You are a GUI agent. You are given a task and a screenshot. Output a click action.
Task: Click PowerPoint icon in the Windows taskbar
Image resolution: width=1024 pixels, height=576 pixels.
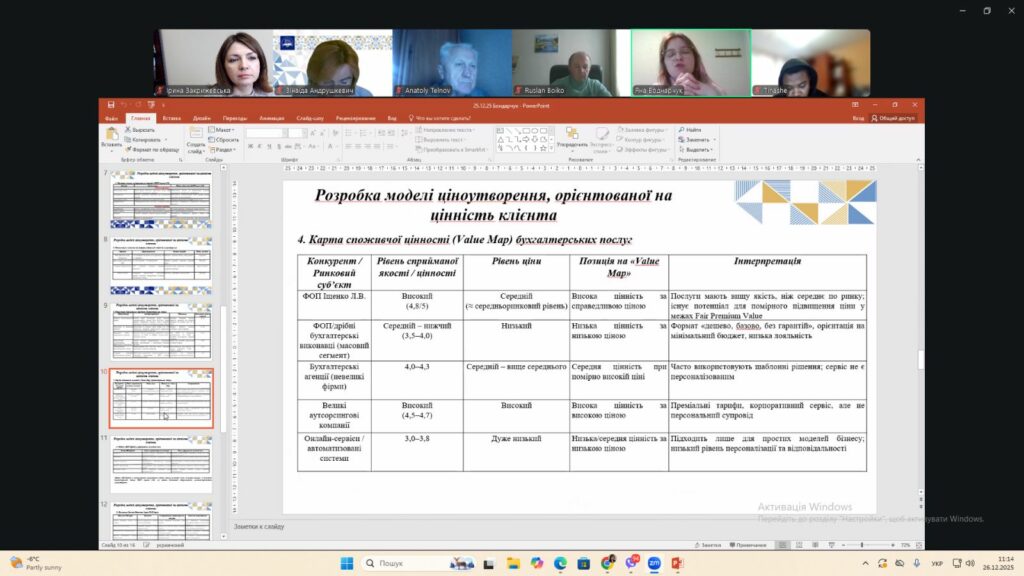point(678,563)
